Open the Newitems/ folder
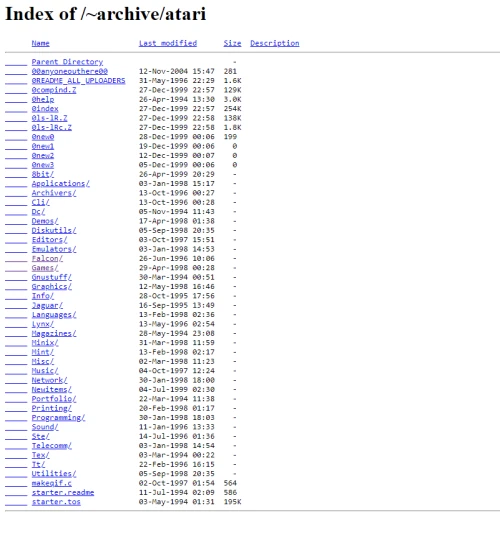Image resolution: width=500 pixels, height=556 pixels. (52, 390)
